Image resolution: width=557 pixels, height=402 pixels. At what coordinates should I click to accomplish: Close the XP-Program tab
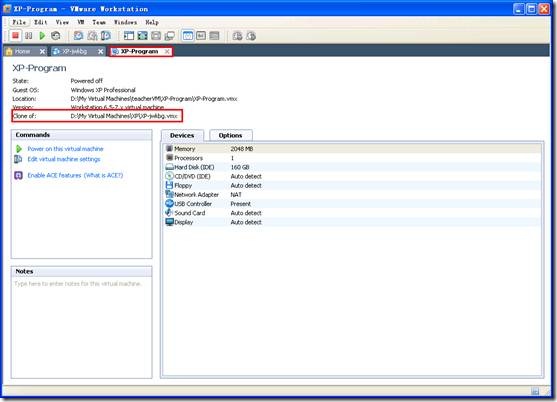(167, 51)
